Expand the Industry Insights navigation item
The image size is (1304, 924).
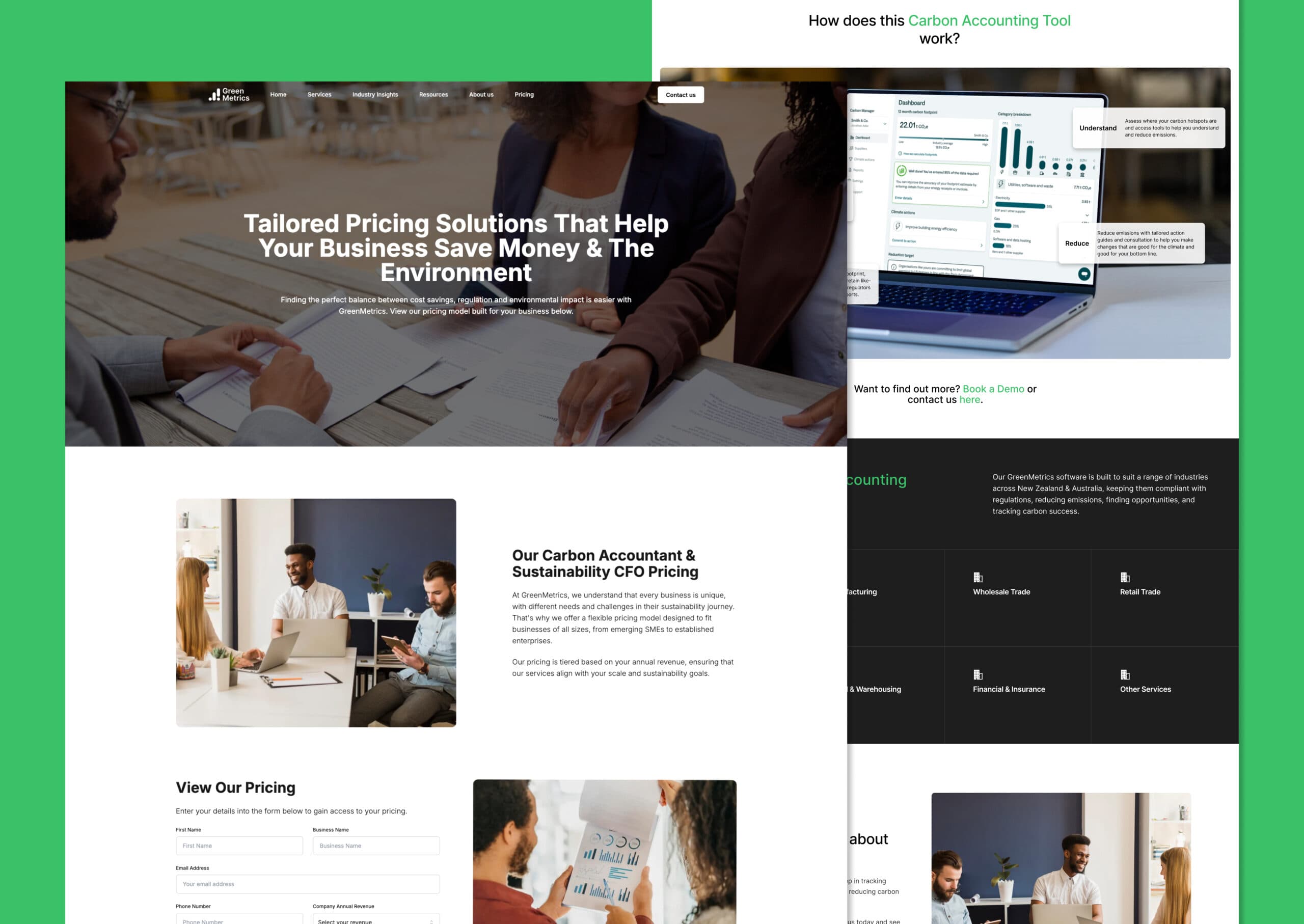point(375,94)
